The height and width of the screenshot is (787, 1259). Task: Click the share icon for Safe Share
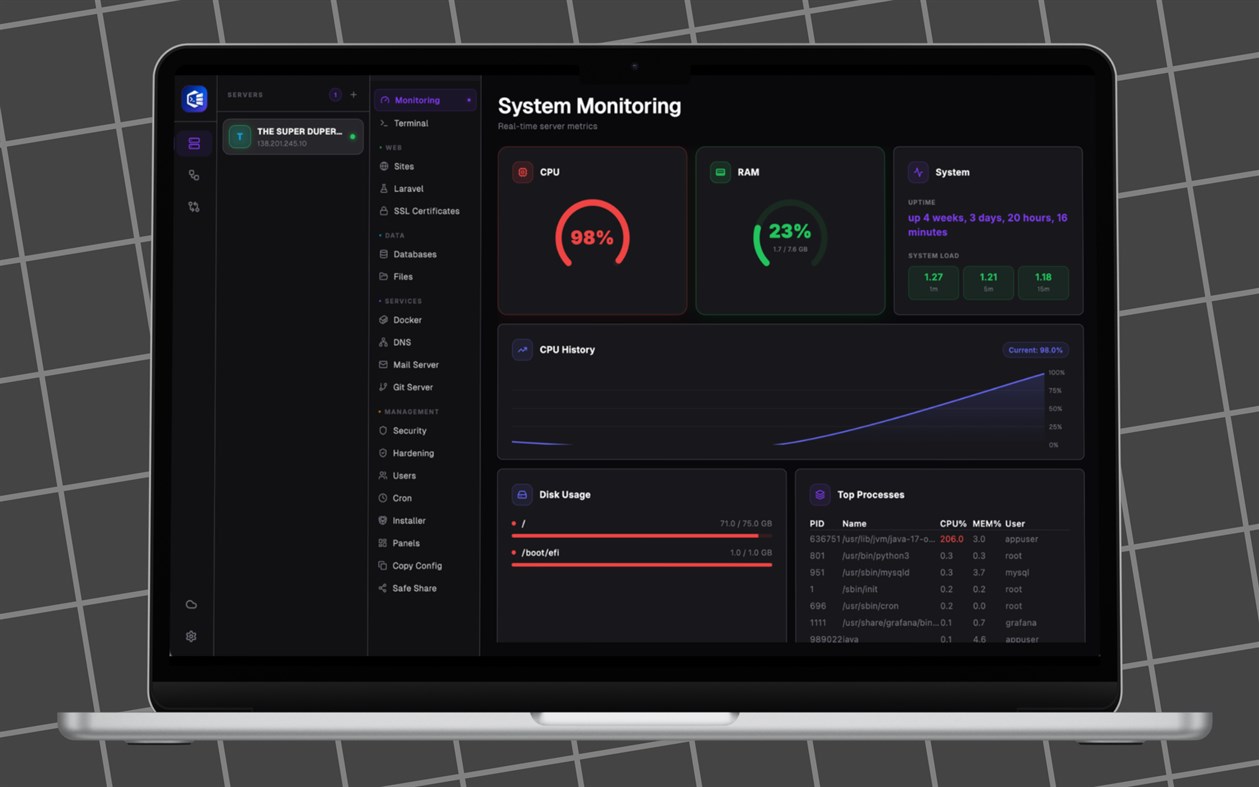[x=384, y=588]
